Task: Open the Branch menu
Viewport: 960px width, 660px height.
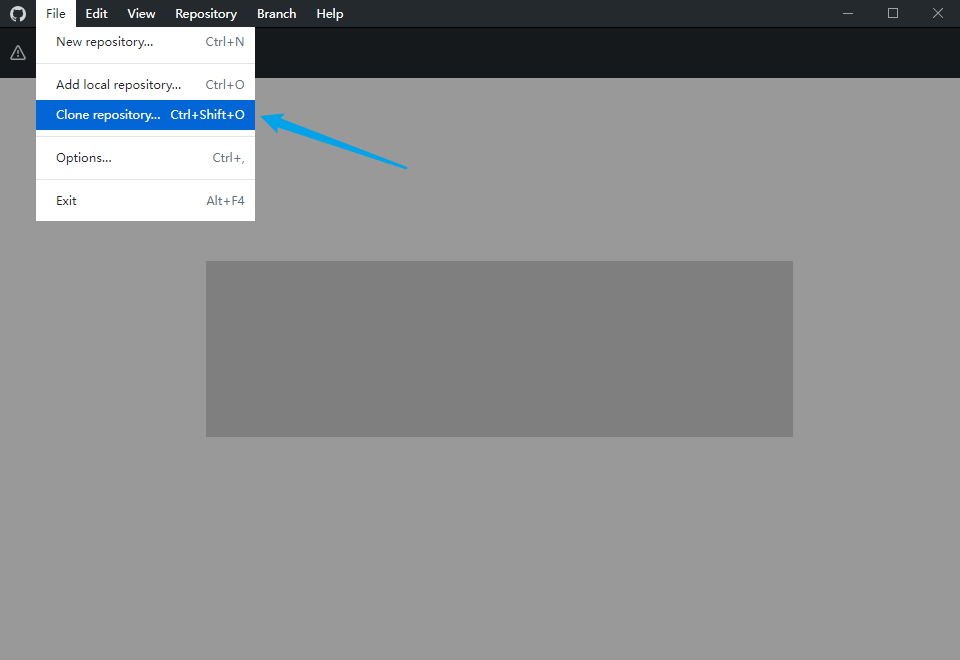Action: coord(276,14)
